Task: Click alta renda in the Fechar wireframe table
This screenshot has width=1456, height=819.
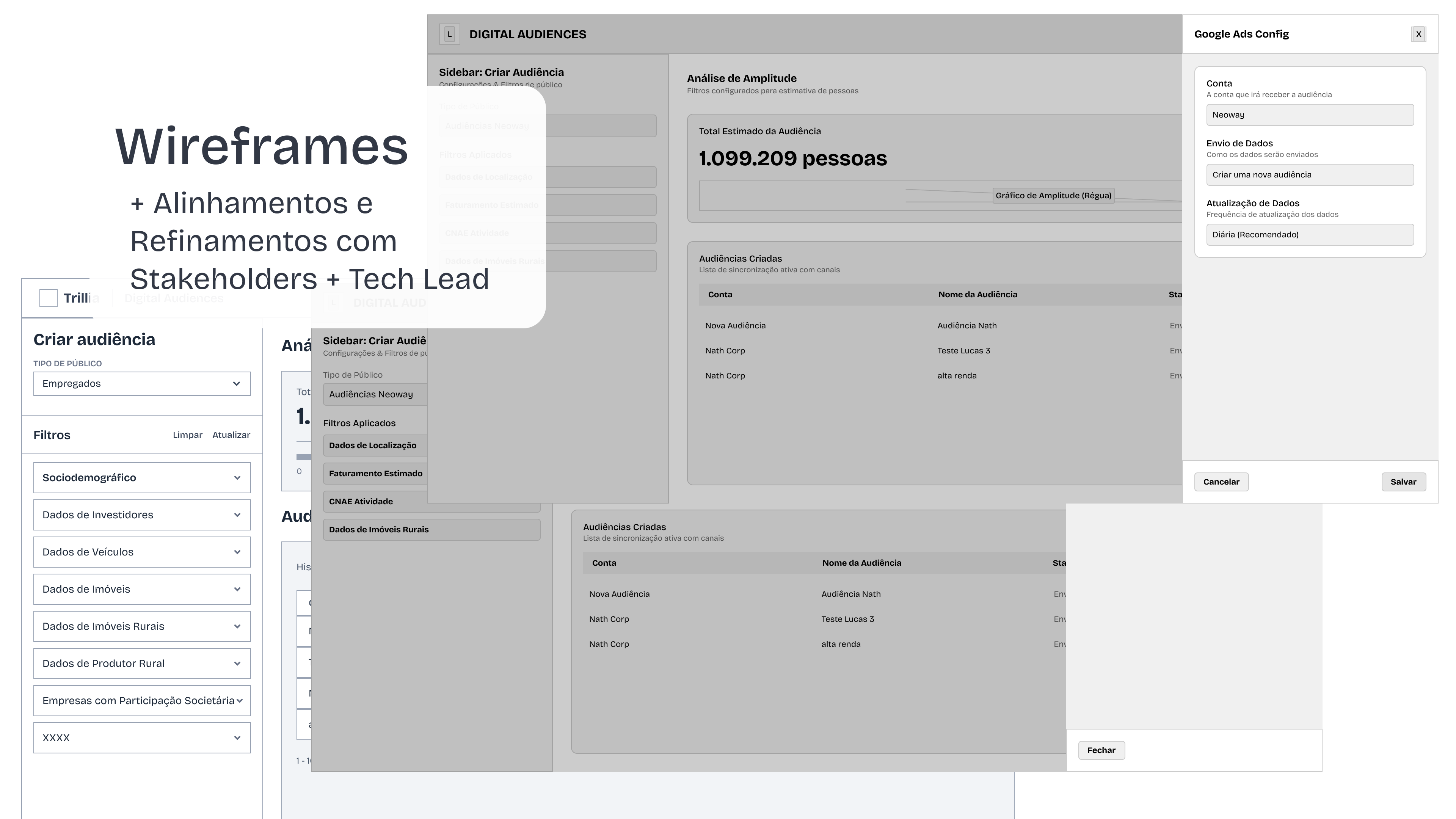Action: point(841,644)
